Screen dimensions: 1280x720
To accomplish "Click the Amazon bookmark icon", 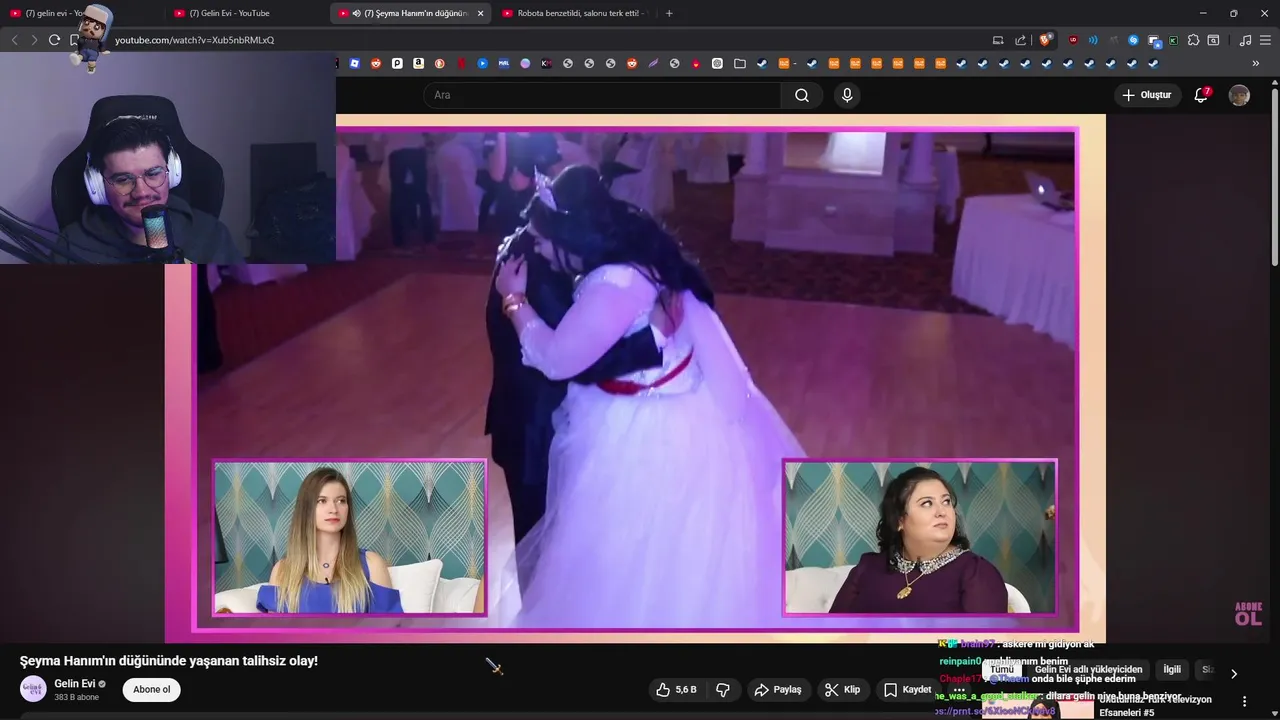I will coord(418,63).
